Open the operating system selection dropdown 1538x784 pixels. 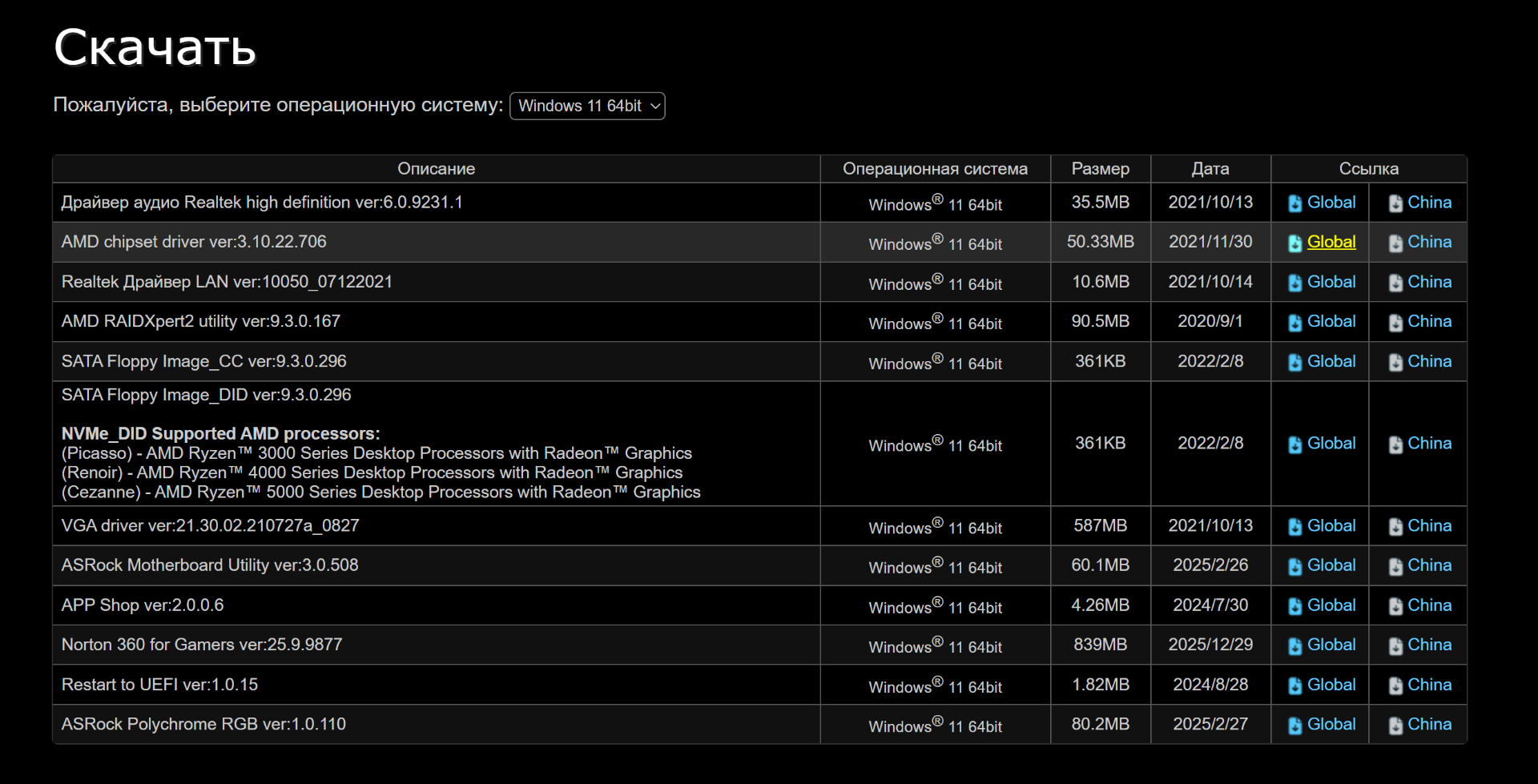587,106
